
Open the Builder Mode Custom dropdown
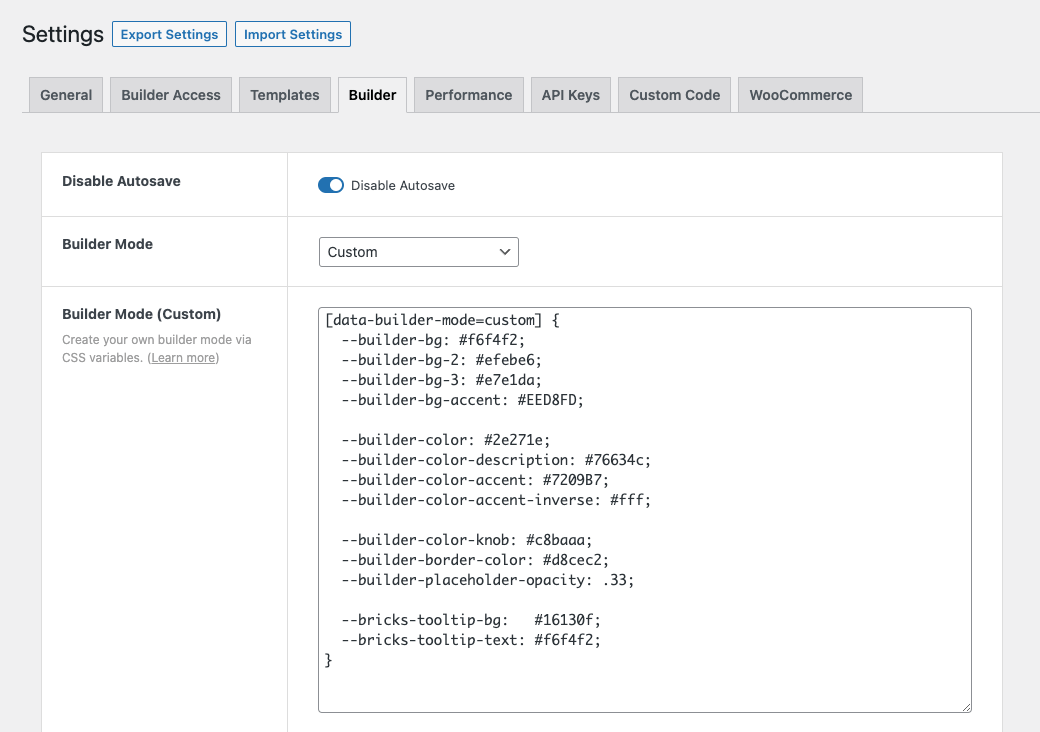click(419, 252)
